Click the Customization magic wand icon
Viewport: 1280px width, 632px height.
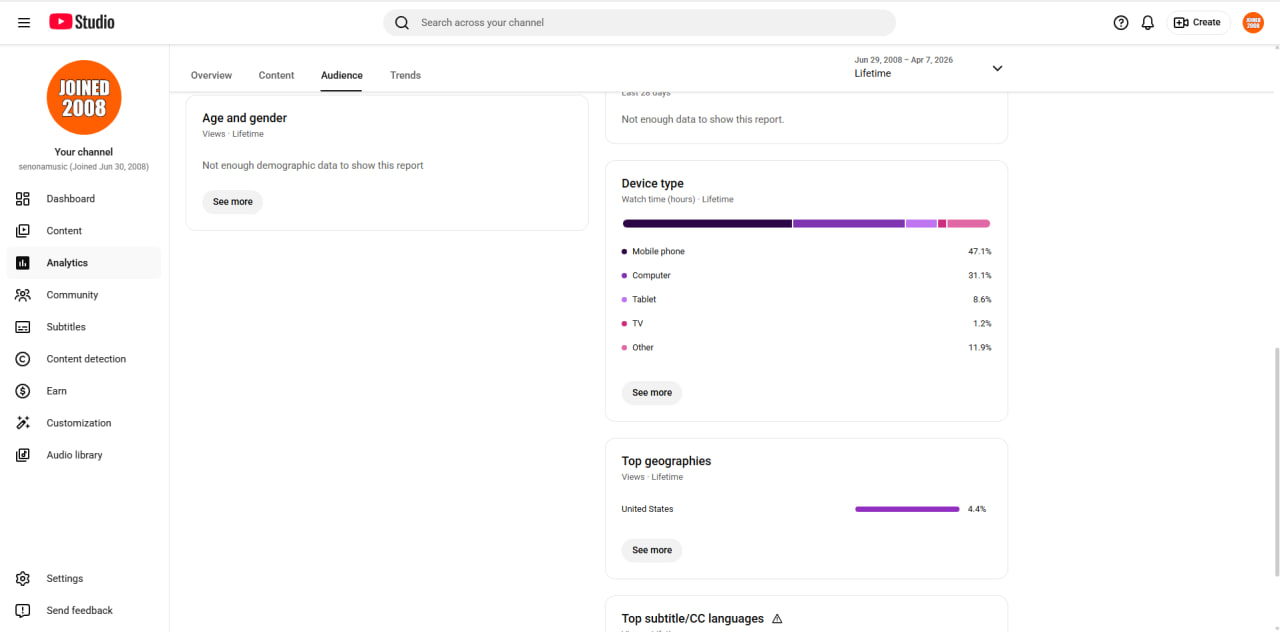(23, 423)
